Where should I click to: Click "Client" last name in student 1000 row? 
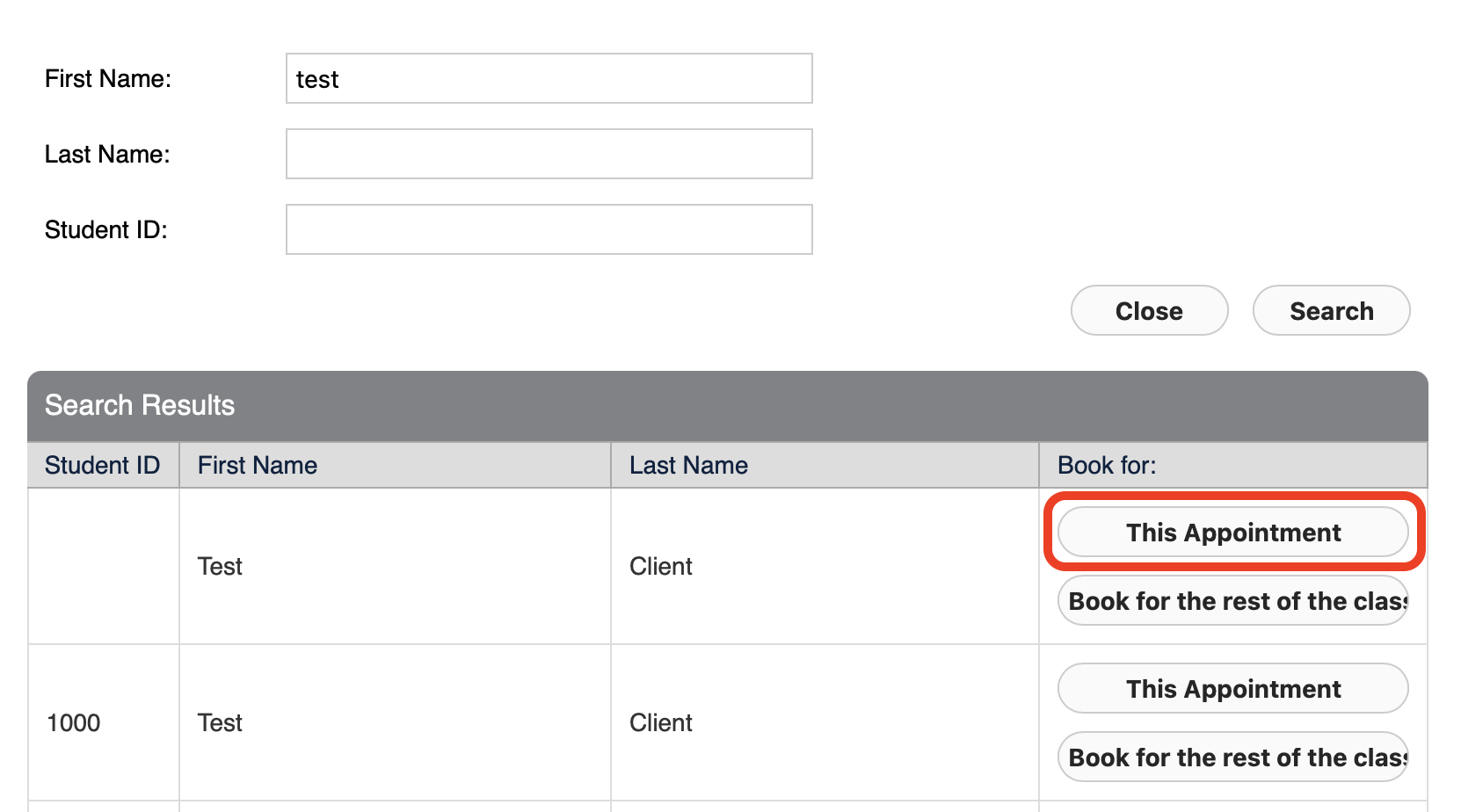(x=661, y=723)
